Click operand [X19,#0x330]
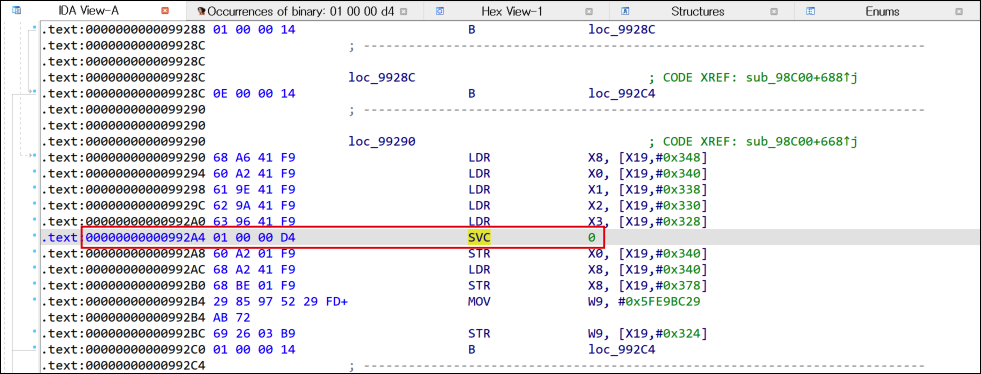 (663, 205)
